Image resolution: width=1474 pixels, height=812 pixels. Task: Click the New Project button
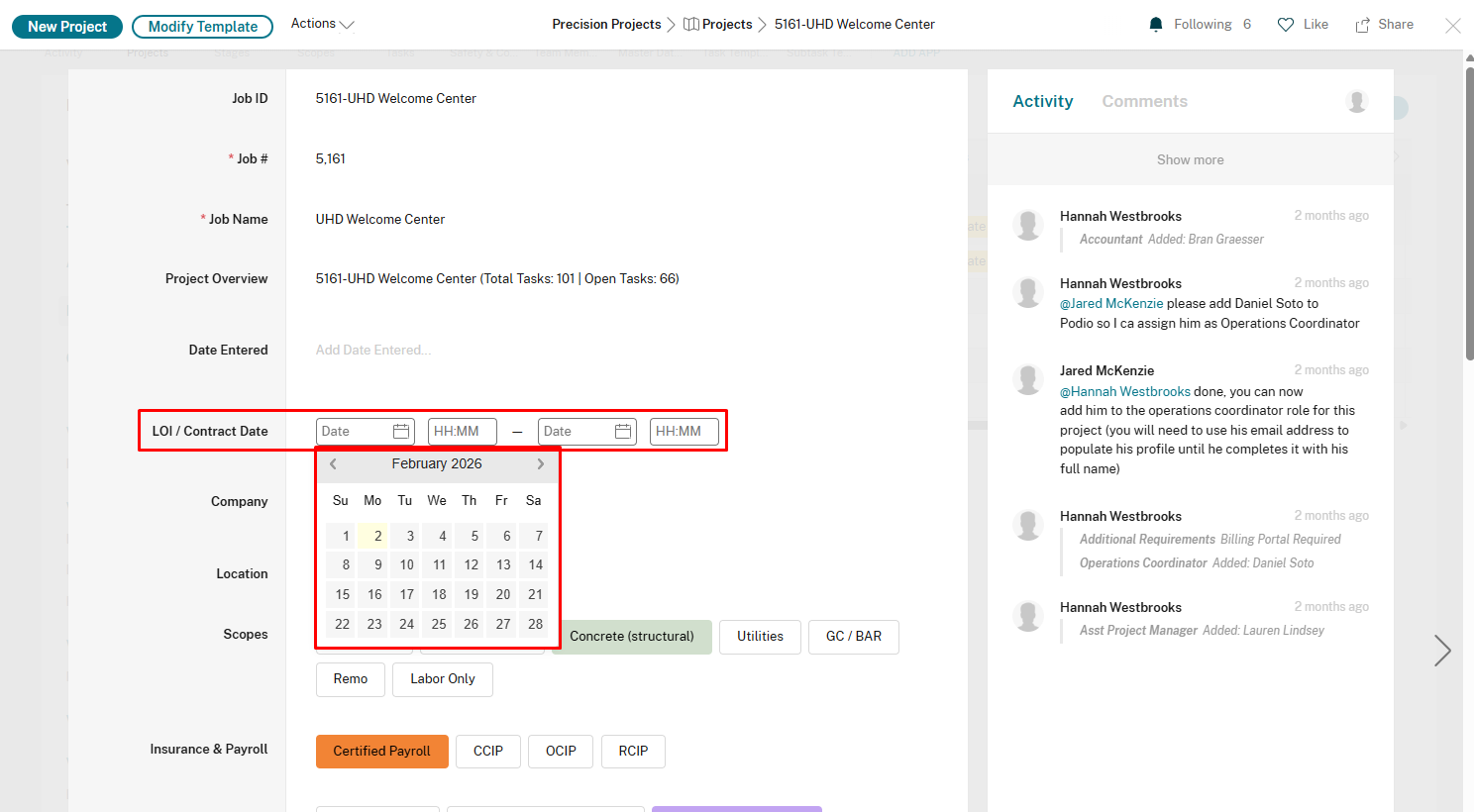point(67,27)
